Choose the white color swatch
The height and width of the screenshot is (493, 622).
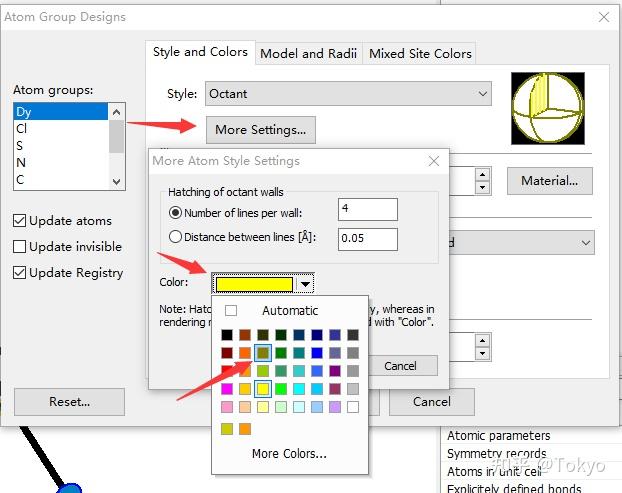pyautogui.click(x=352, y=407)
